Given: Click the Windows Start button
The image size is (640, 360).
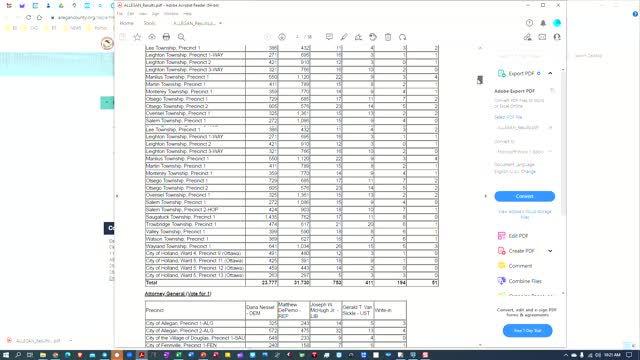Looking at the screenshot, I should click(x=6, y=355).
